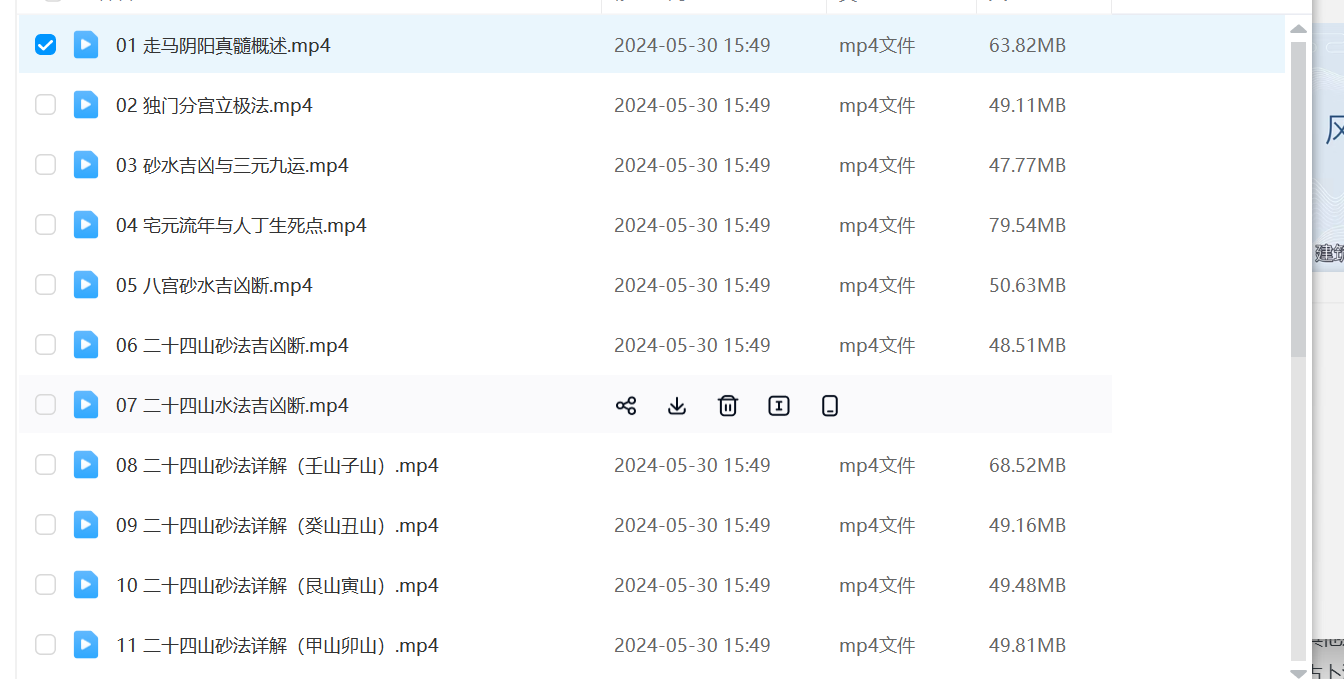Uncheck the 01 走马阴阳真髓概述 checkbox
This screenshot has width=1344, height=679.
coord(45,45)
